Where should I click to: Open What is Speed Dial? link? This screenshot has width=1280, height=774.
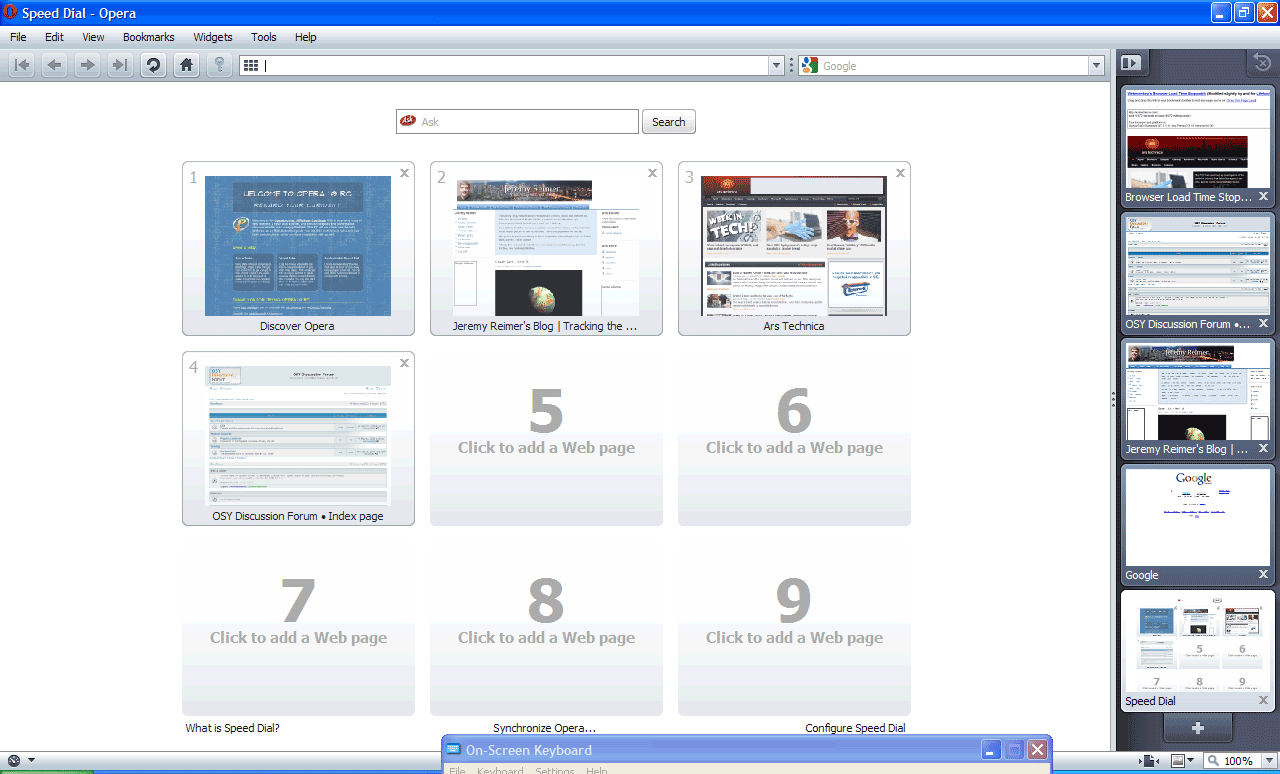coord(232,728)
